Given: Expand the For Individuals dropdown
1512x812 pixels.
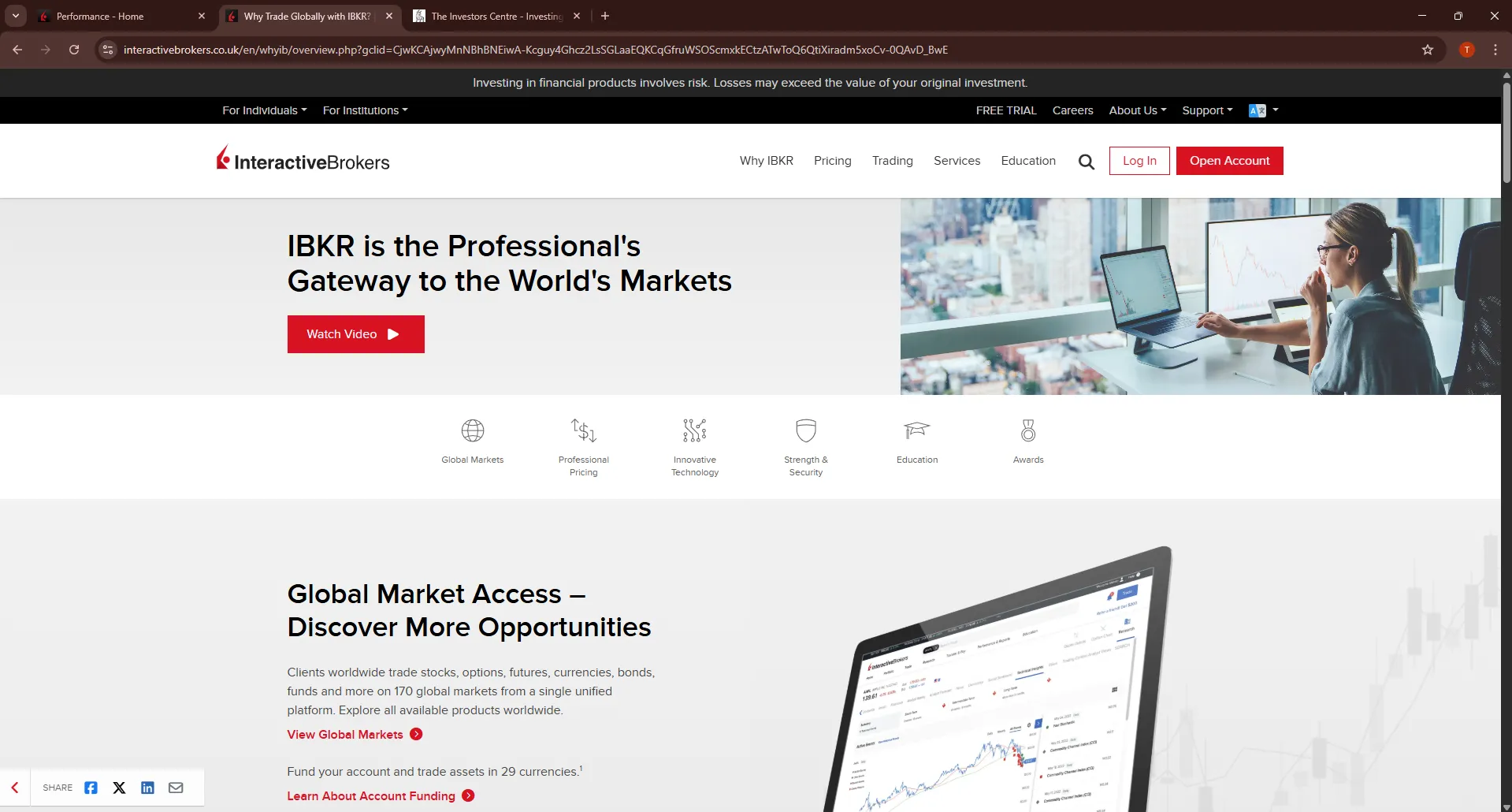Looking at the screenshot, I should coord(265,110).
